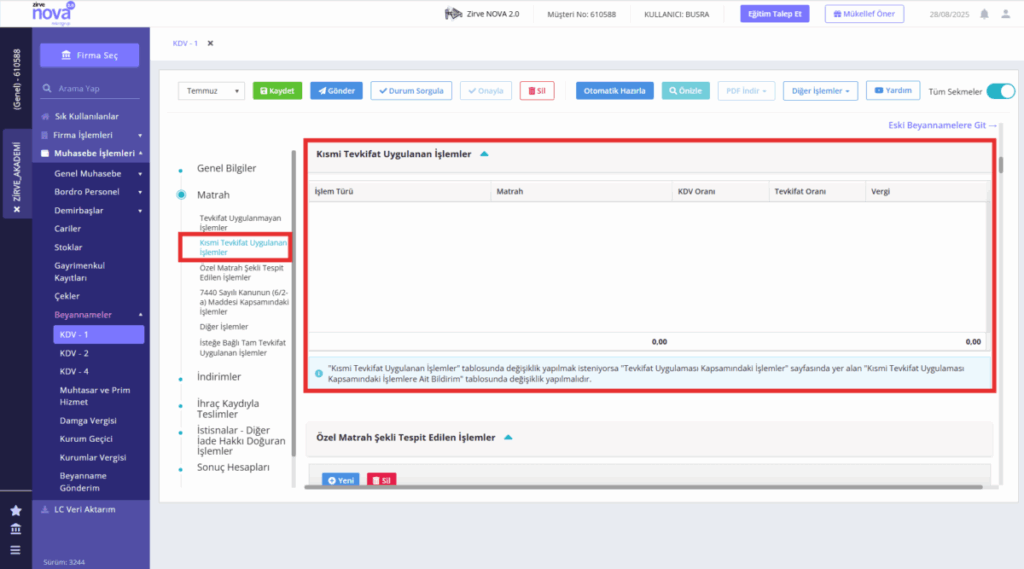Click the green Kaydet button
Screen dimensions: 1024x569
click(277, 91)
